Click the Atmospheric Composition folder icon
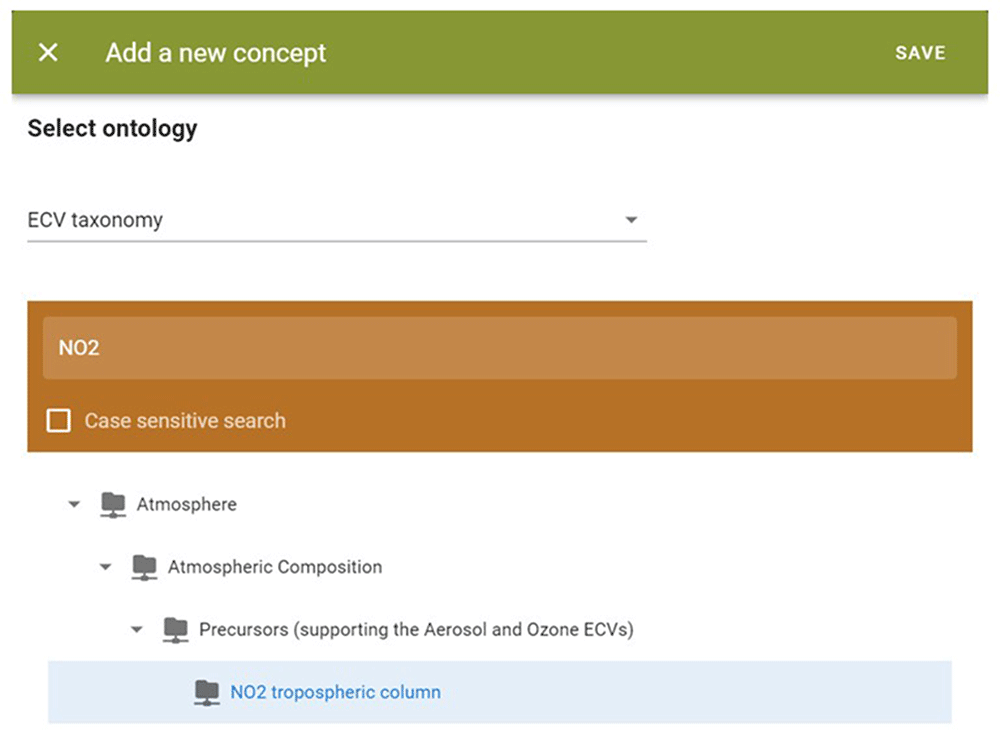This screenshot has height=738, width=1000. pos(145,567)
